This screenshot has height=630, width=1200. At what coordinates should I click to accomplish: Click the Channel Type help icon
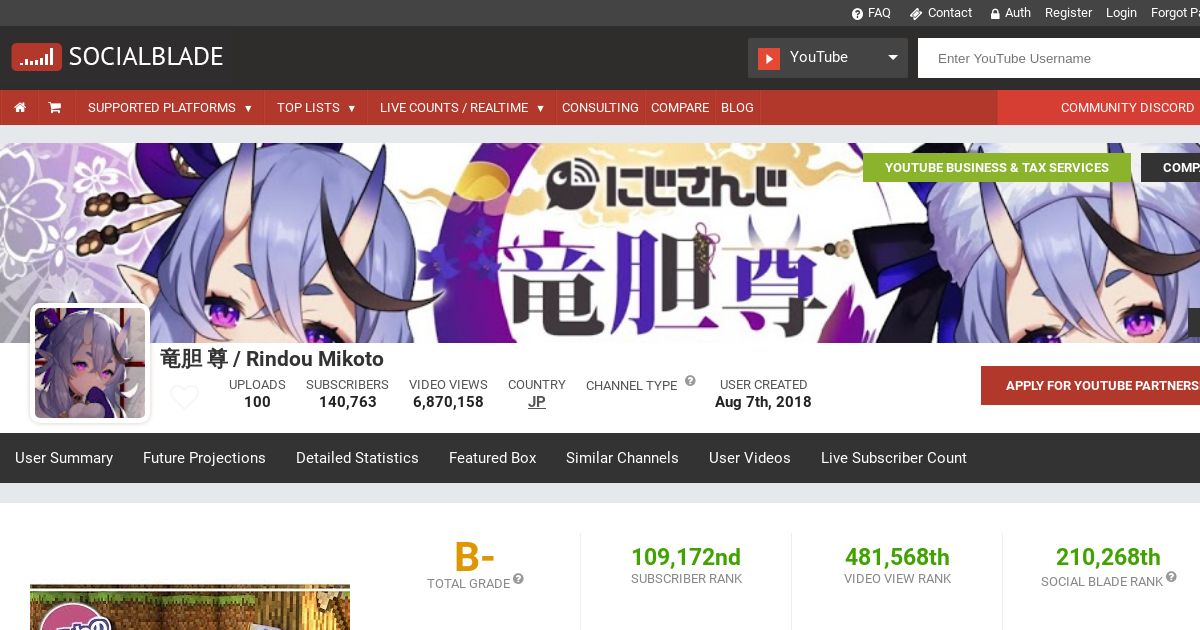[689, 382]
